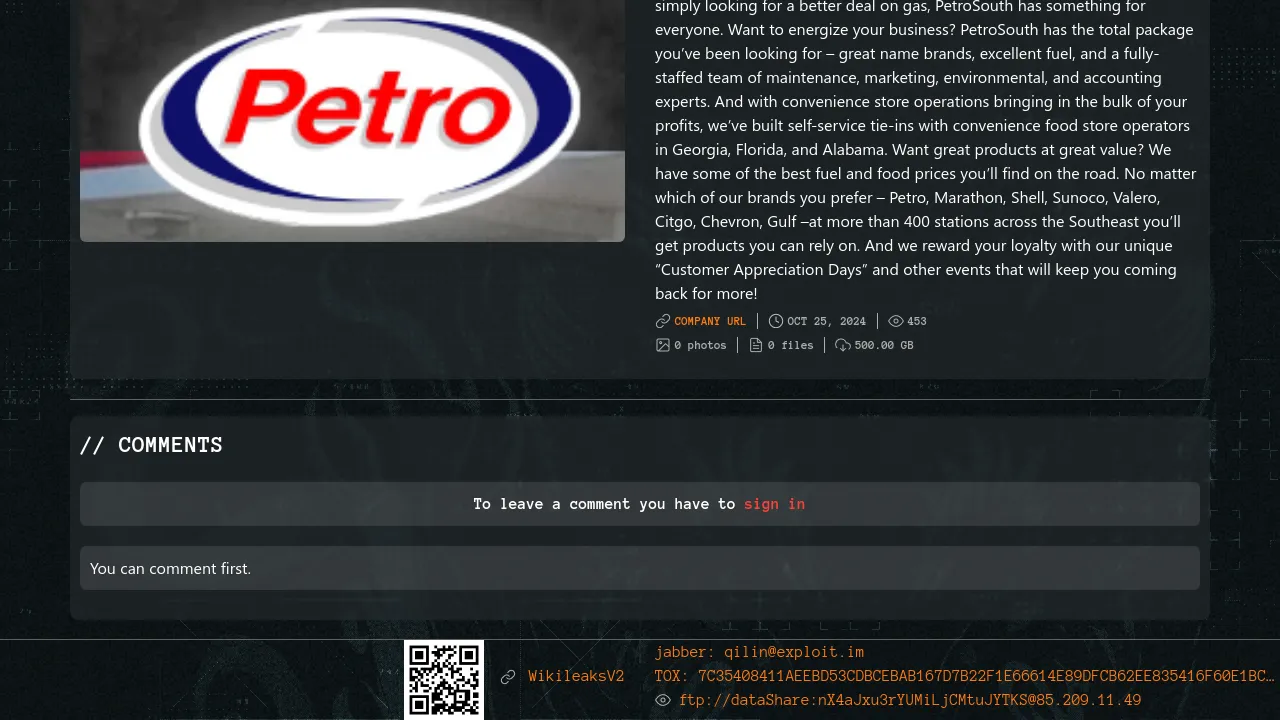Click the eye icon beside 453 views
1280x720 pixels.
coord(896,321)
